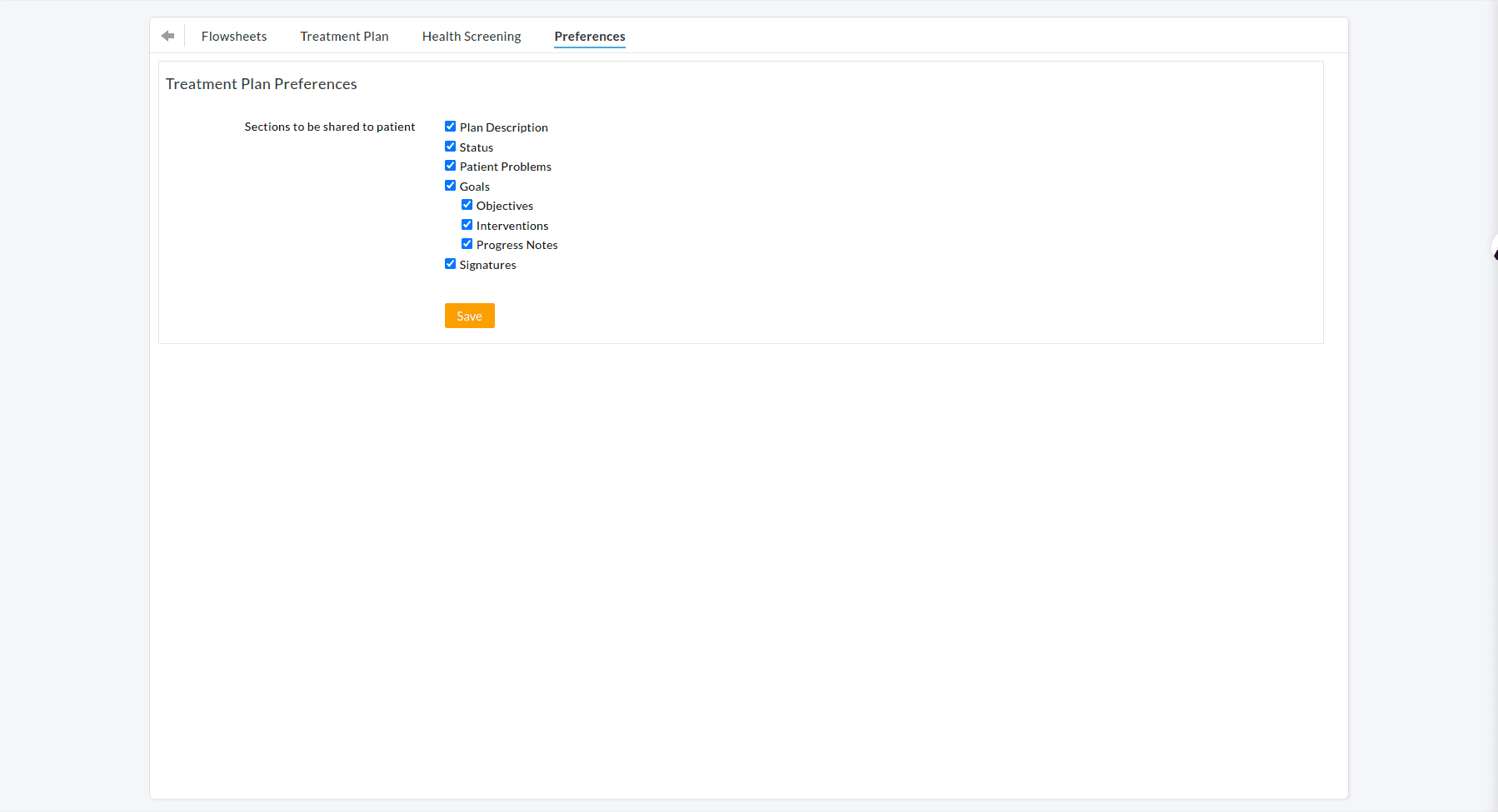Toggle the Objectives sub-checkbox

(467, 205)
